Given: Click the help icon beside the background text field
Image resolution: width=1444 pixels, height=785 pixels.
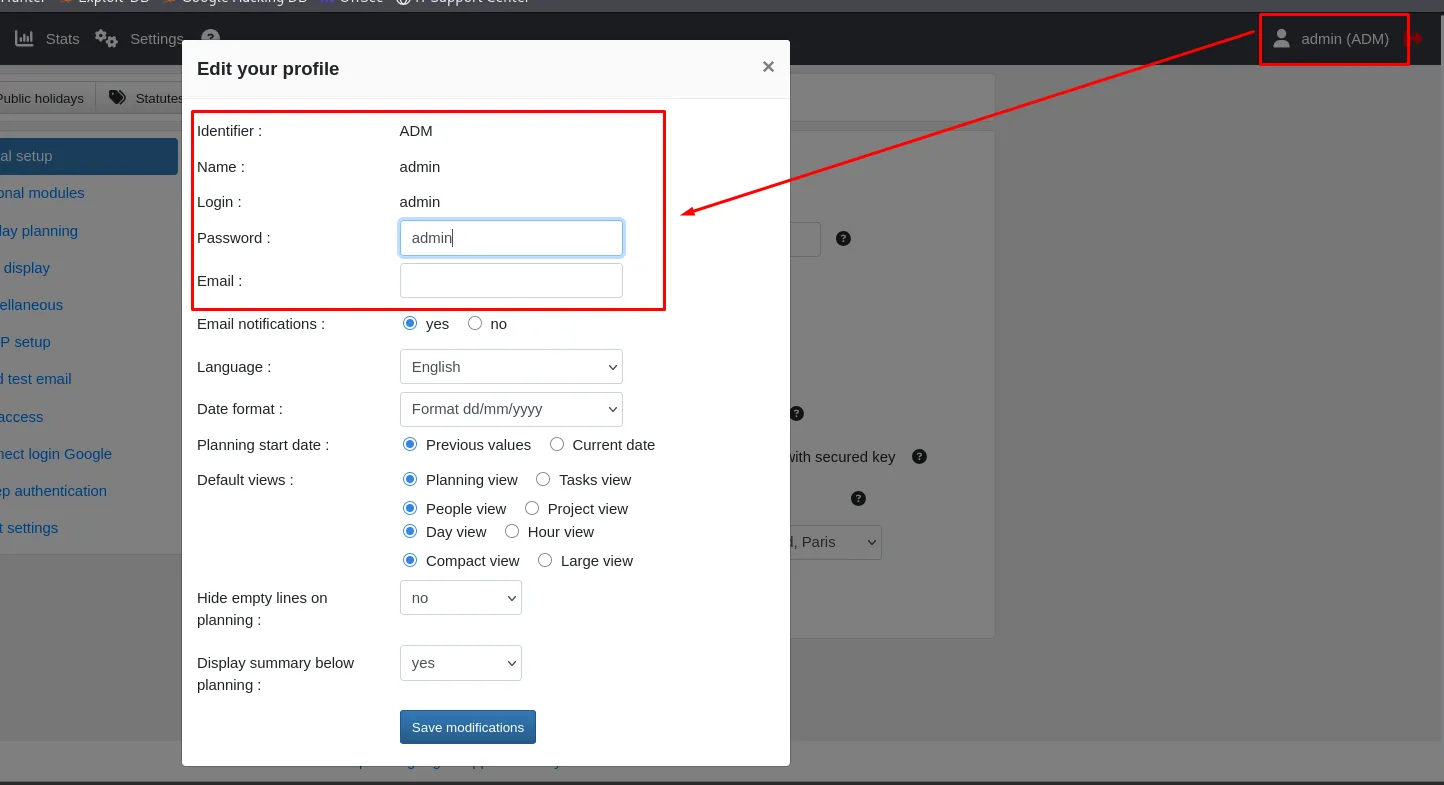Looking at the screenshot, I should 843,239.
